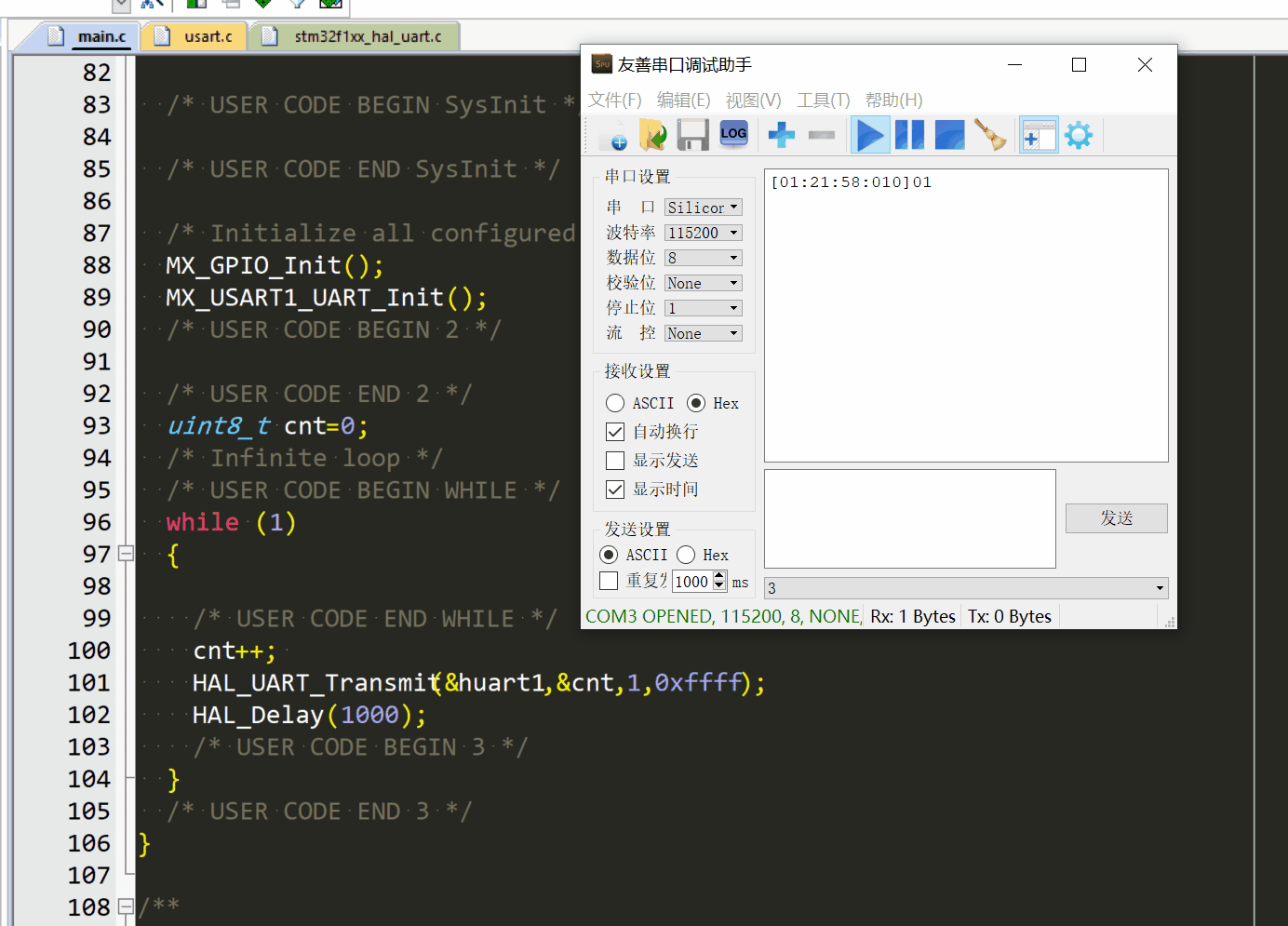Viewport: 1288px width, 926px height.
Task: Click the blue plus add icon
Action: coord(781,136)
